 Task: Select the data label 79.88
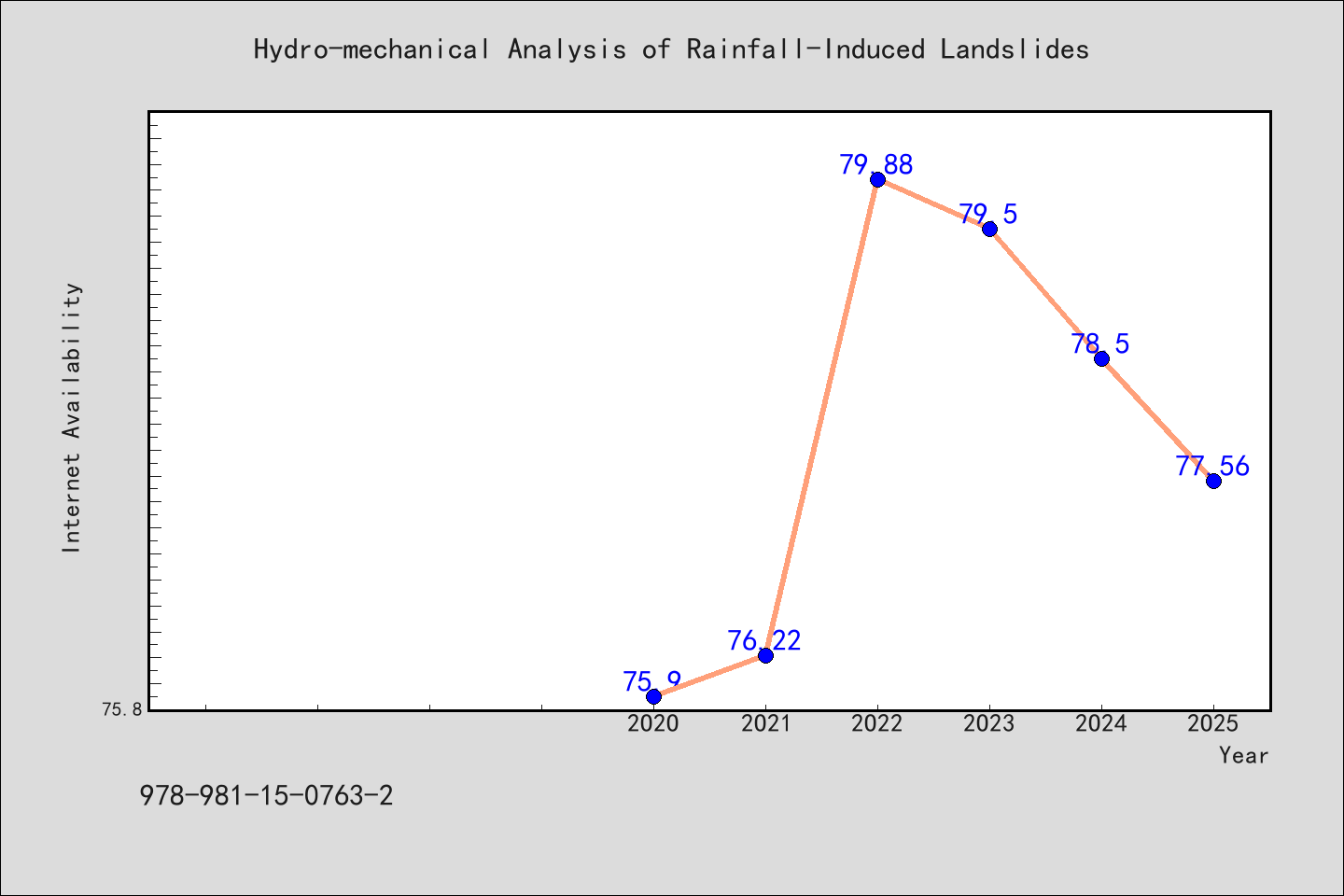[x=876, y=165]
